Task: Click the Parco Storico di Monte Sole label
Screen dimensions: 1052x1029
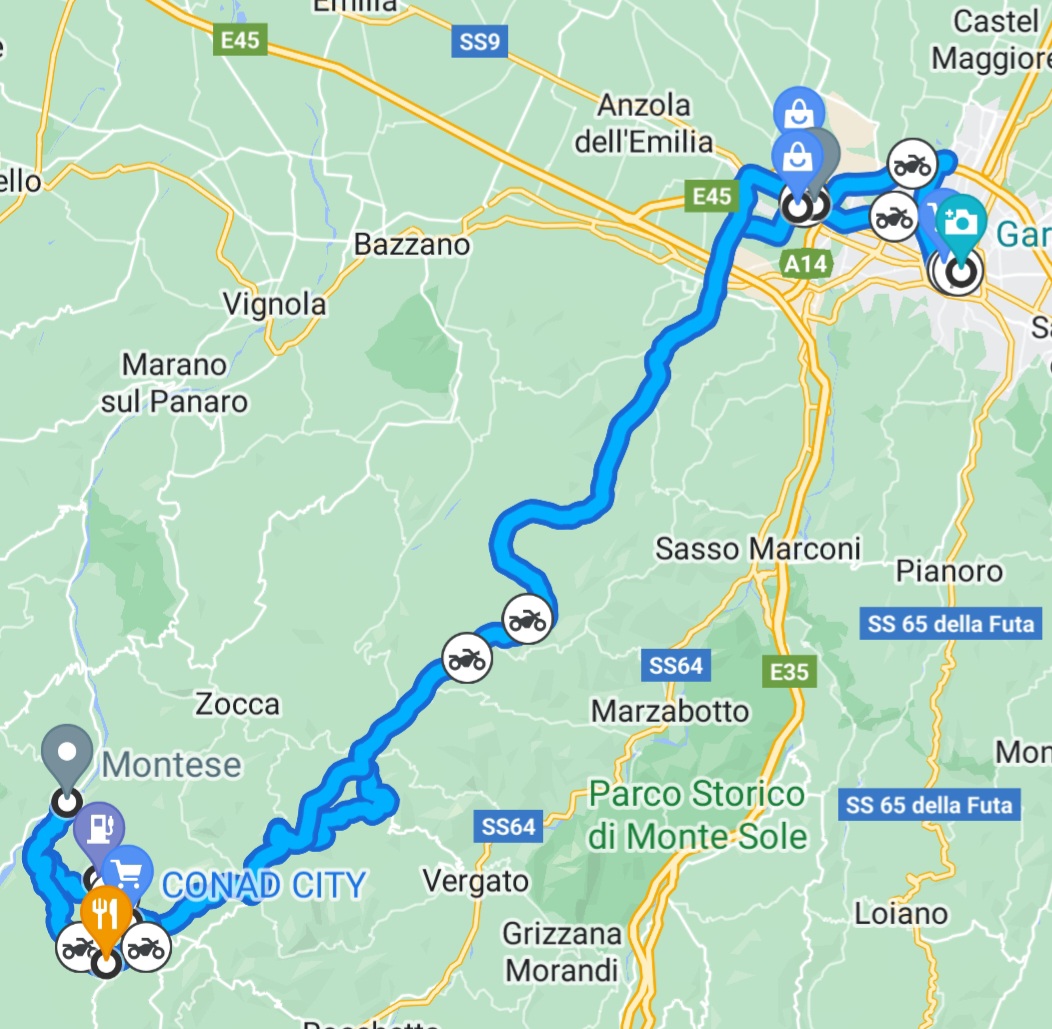Action: (697, 815)
